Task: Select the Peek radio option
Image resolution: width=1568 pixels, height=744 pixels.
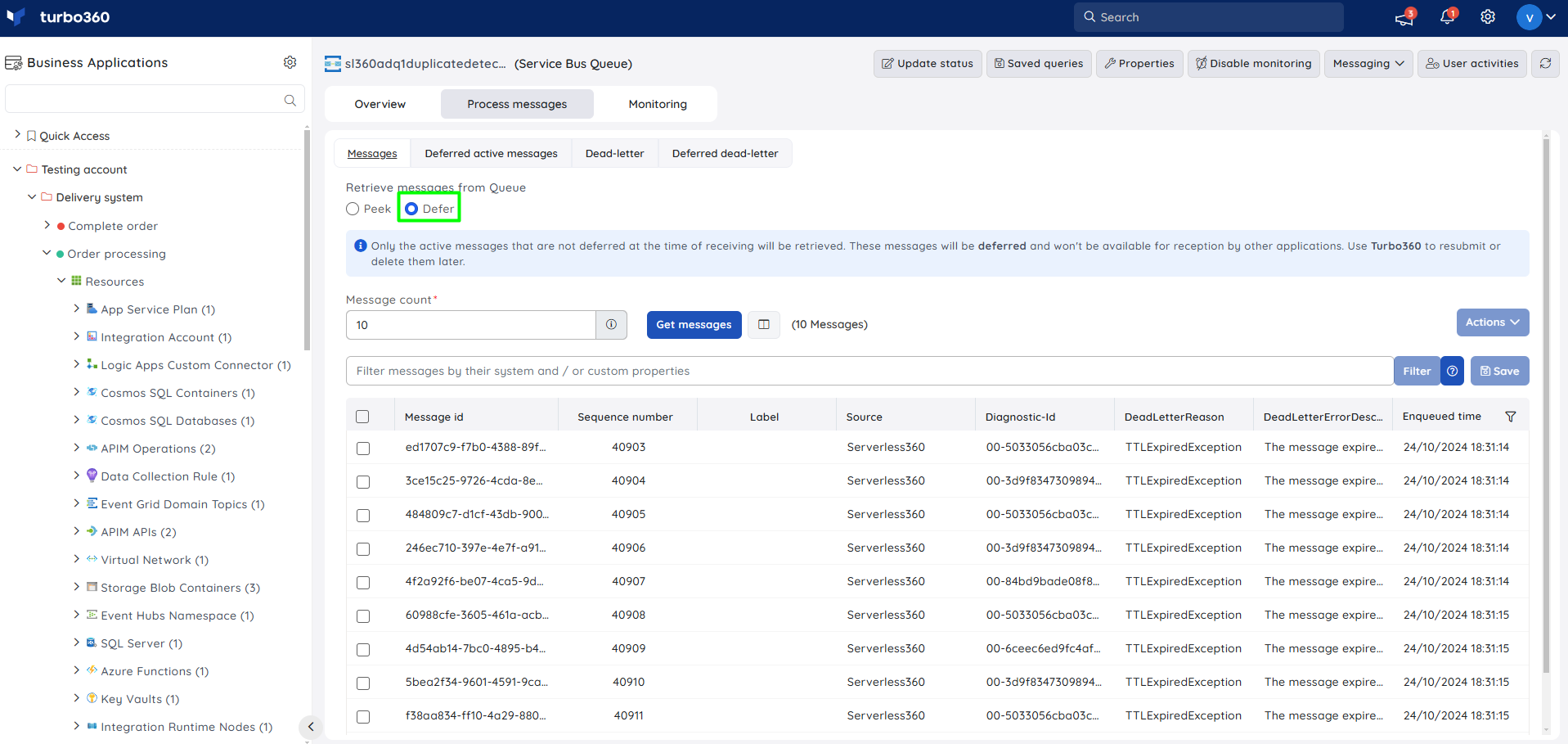Action: (353, 209)
